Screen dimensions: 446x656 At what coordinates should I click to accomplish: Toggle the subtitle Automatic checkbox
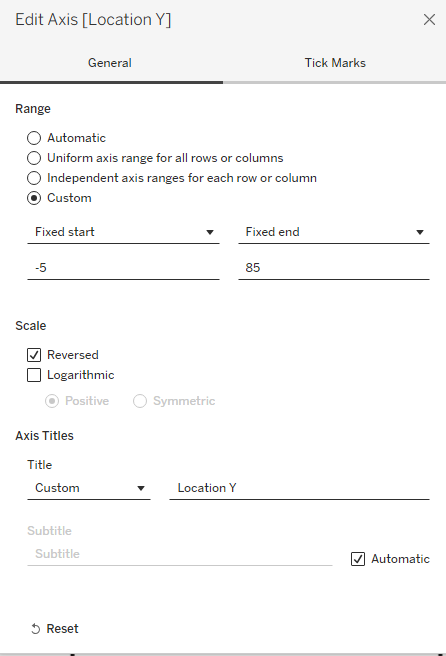pos(358,559)
